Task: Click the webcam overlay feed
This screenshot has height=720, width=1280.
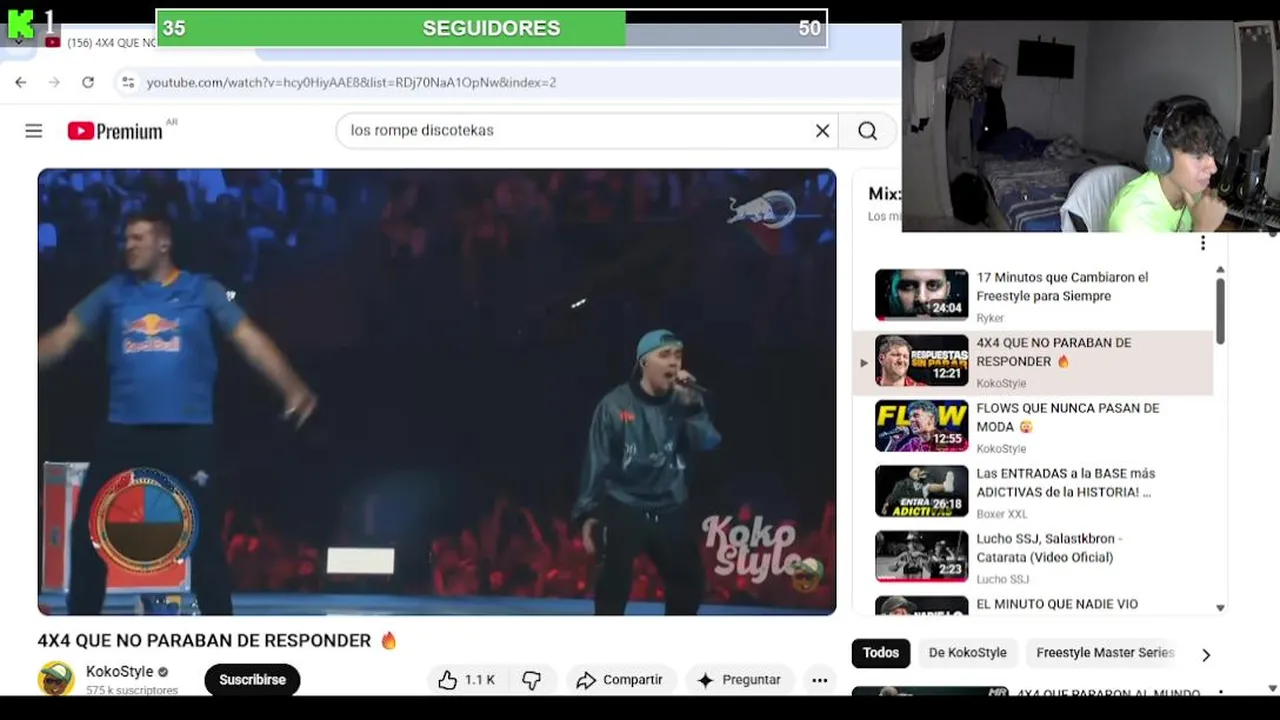Action: pyautogui.click(x=1090, y=126)
